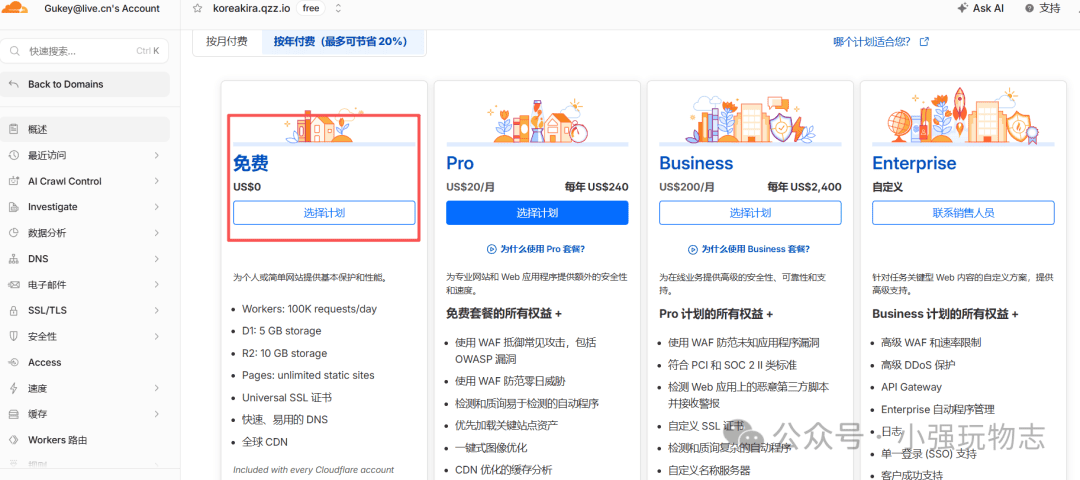Click the Workers 路由 icon
The height and width of the screenshot is (480, 1080).
coord(14,440)
